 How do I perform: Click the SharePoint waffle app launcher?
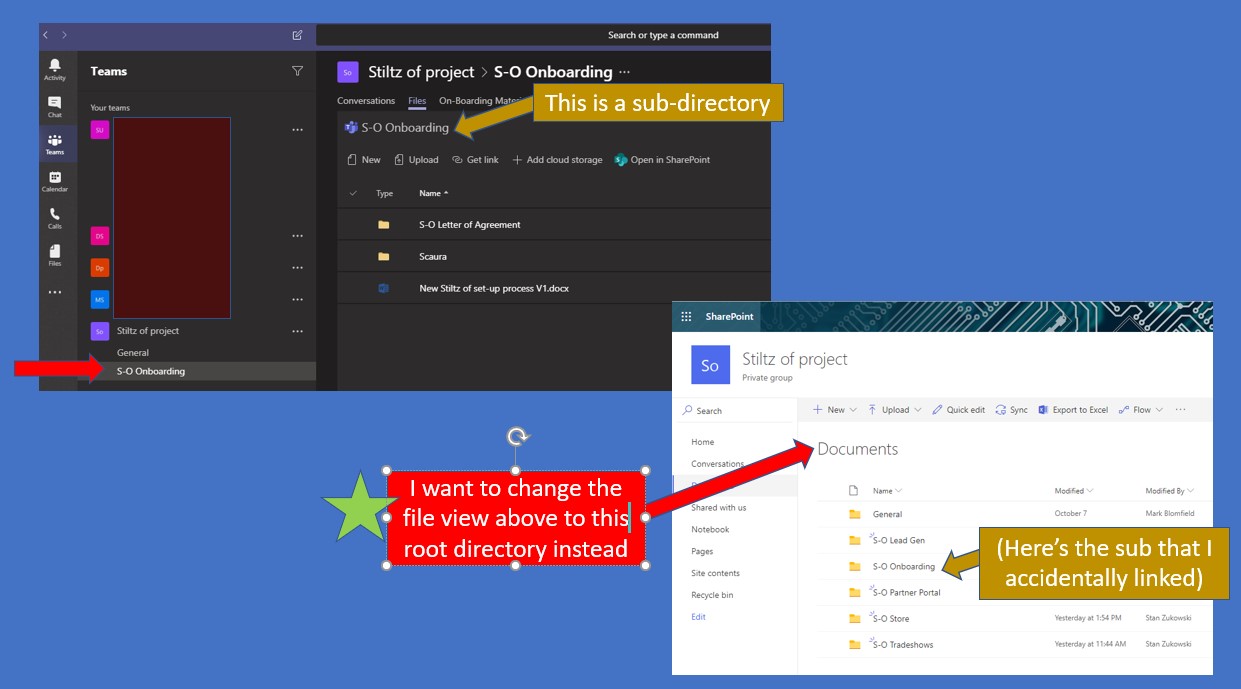686,316
